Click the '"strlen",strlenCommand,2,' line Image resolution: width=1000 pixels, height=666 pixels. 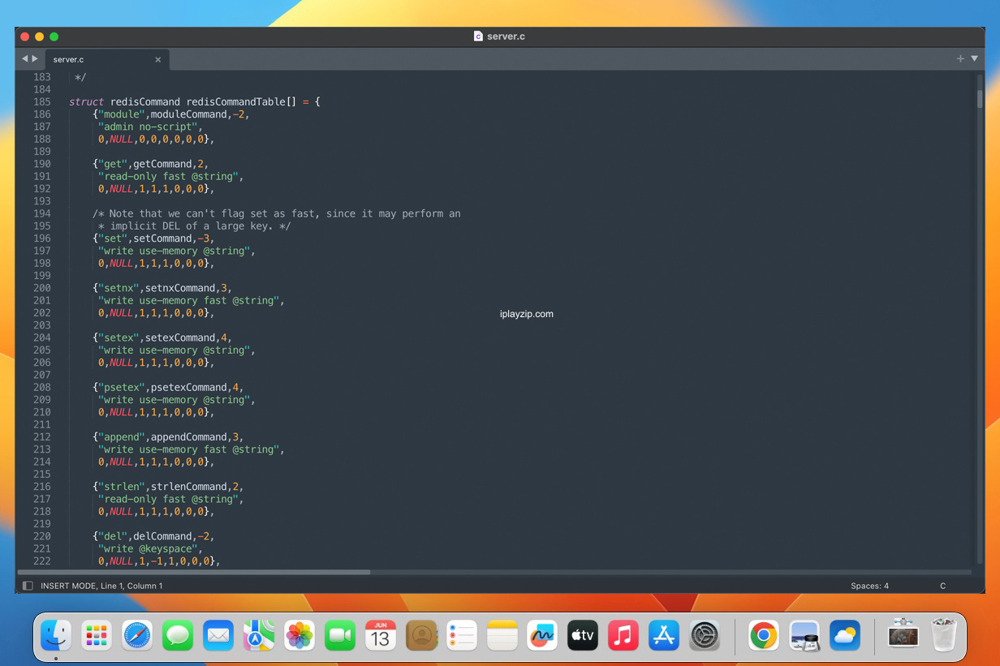168,487
